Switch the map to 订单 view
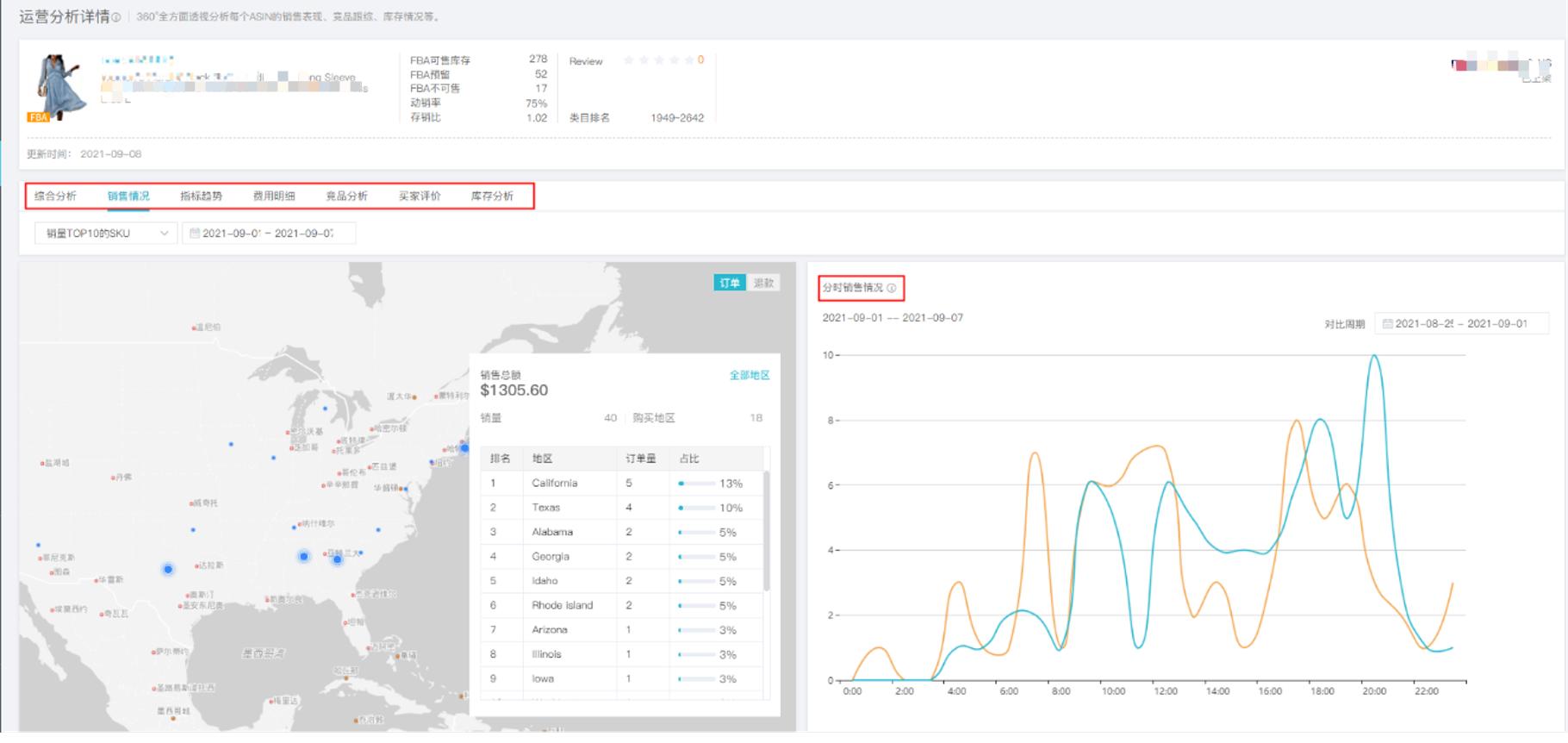 730,284
